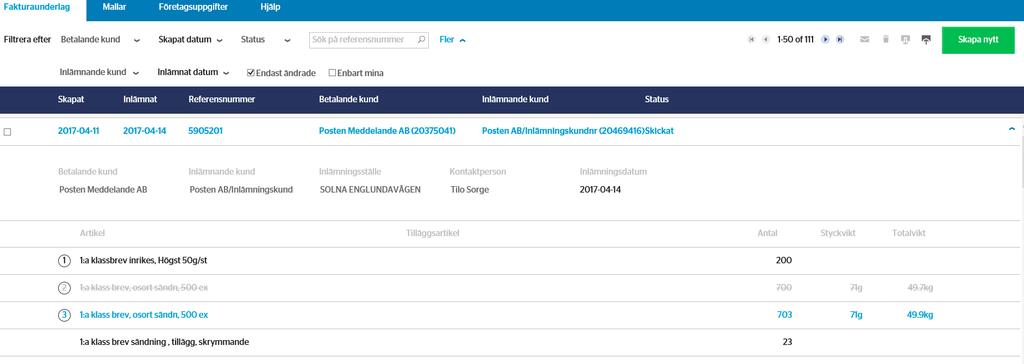The height and width of the screenshot is (364, 1024).
Task: Click Skickat status text
Action: (660, 131)
